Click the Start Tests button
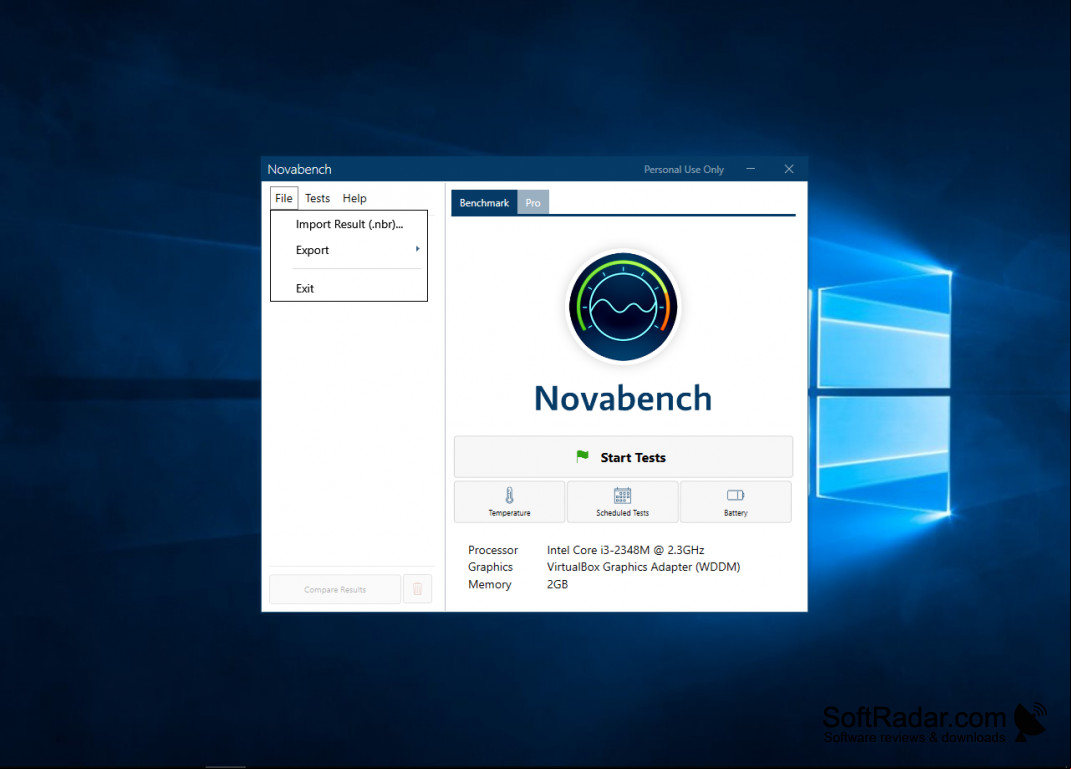Screen dimensions: 1071x769 coord(623,457)
